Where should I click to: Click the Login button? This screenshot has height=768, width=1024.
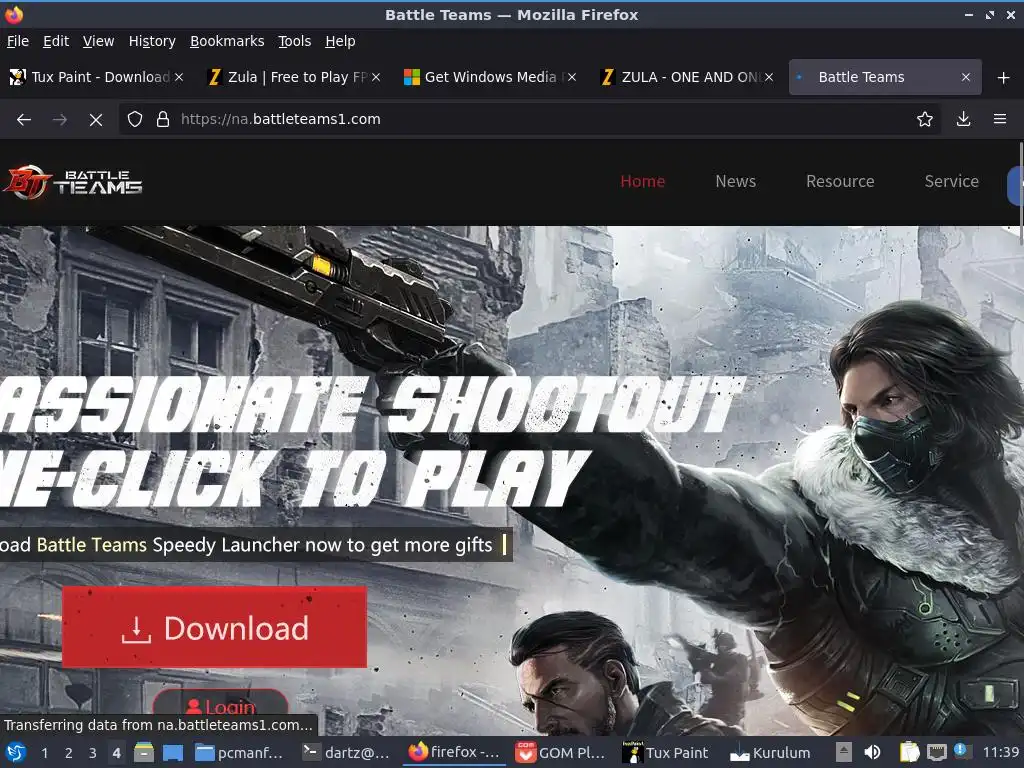pos(221,707)
